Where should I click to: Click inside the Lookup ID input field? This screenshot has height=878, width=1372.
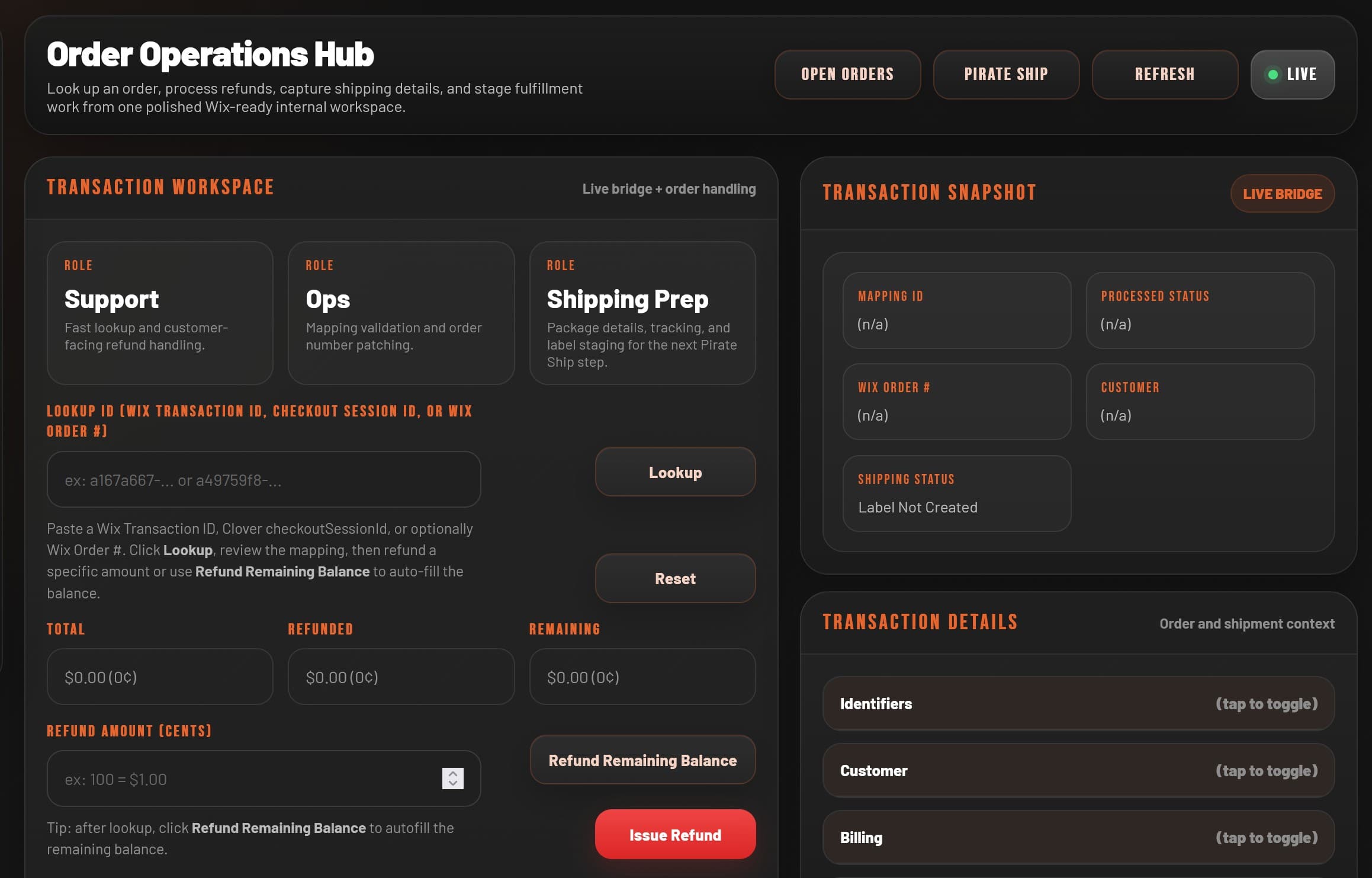click(264, 479)
